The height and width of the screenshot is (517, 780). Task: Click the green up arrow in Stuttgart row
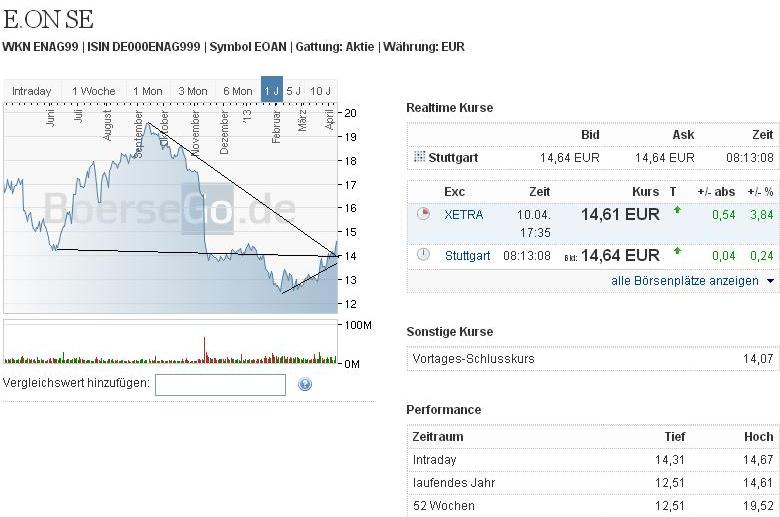point(677,251)
